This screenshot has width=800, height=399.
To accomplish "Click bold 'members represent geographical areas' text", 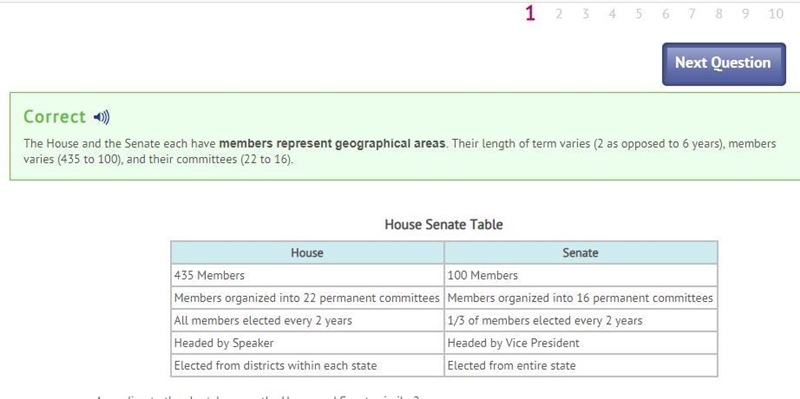I will coord(332,143).
